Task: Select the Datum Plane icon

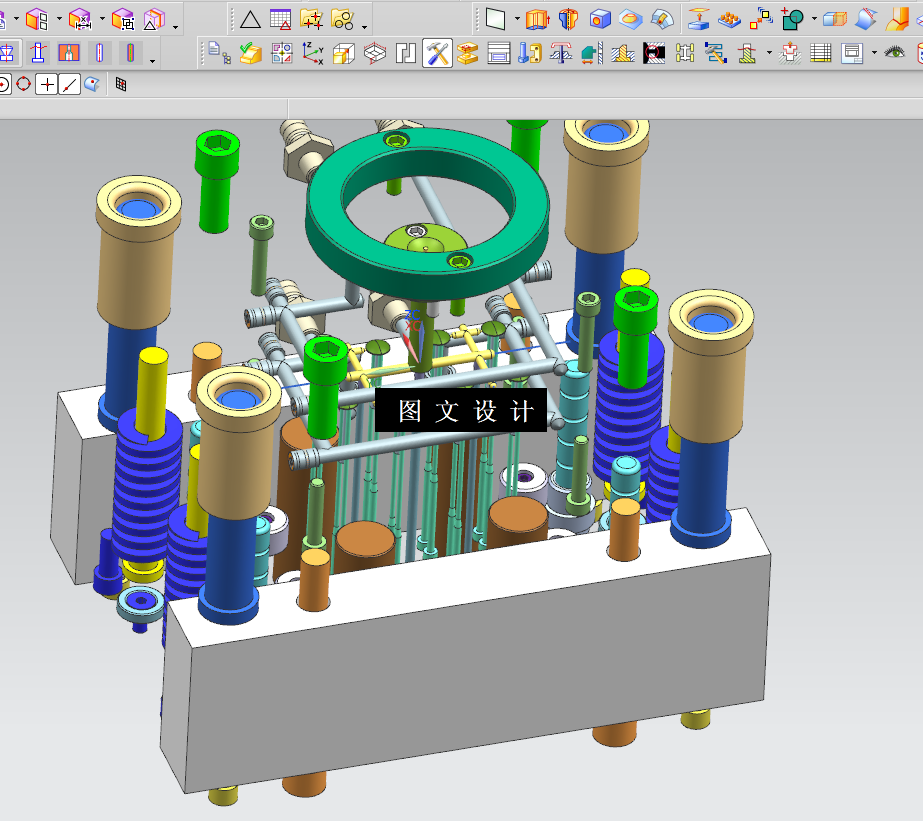Action: (x=496, y=19)
